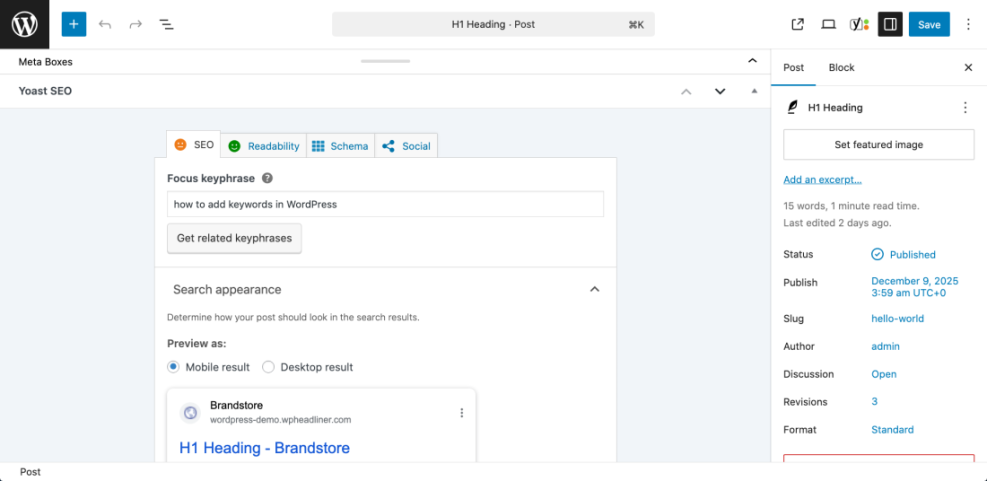
Task: Click the feather post icon in sidebar
Action: (792, 108)
